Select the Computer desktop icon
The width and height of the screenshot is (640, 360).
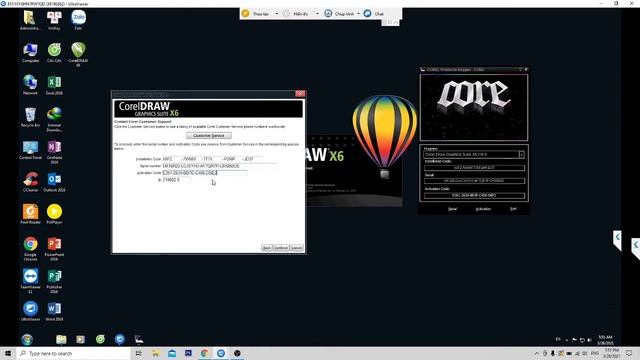(30, 53)
